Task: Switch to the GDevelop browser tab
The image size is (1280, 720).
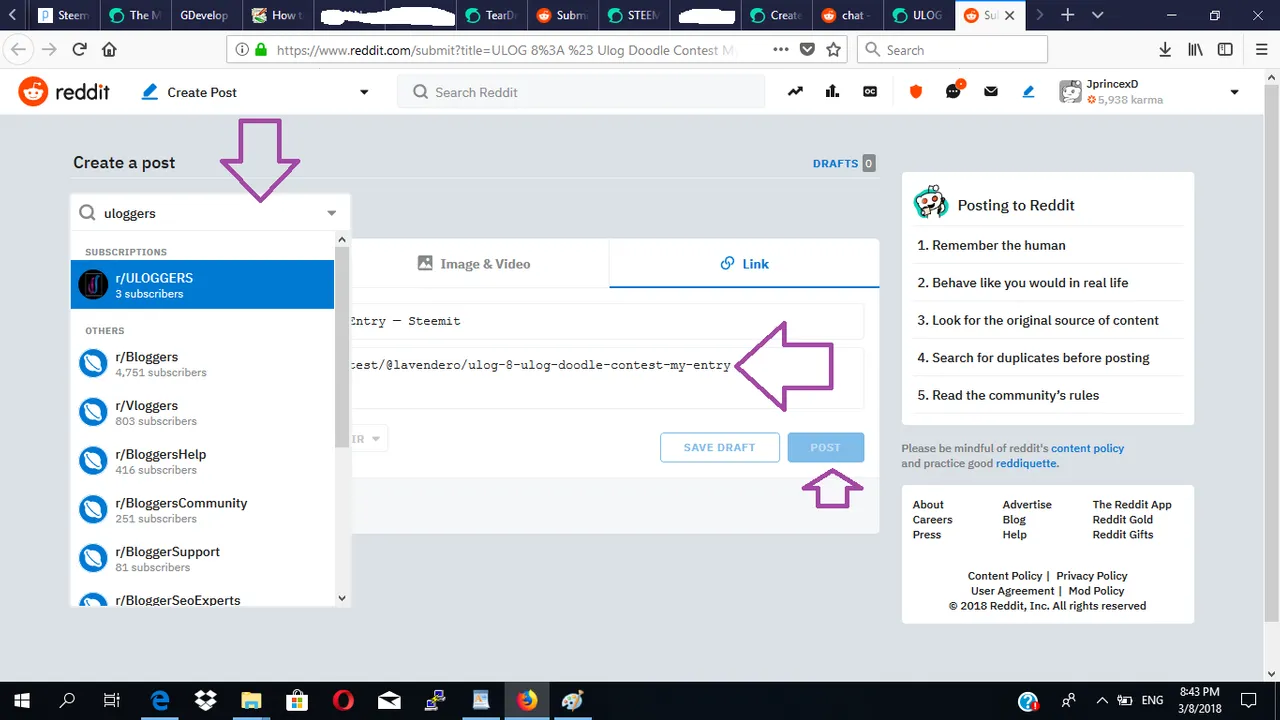Action: (x=205, y=15)
